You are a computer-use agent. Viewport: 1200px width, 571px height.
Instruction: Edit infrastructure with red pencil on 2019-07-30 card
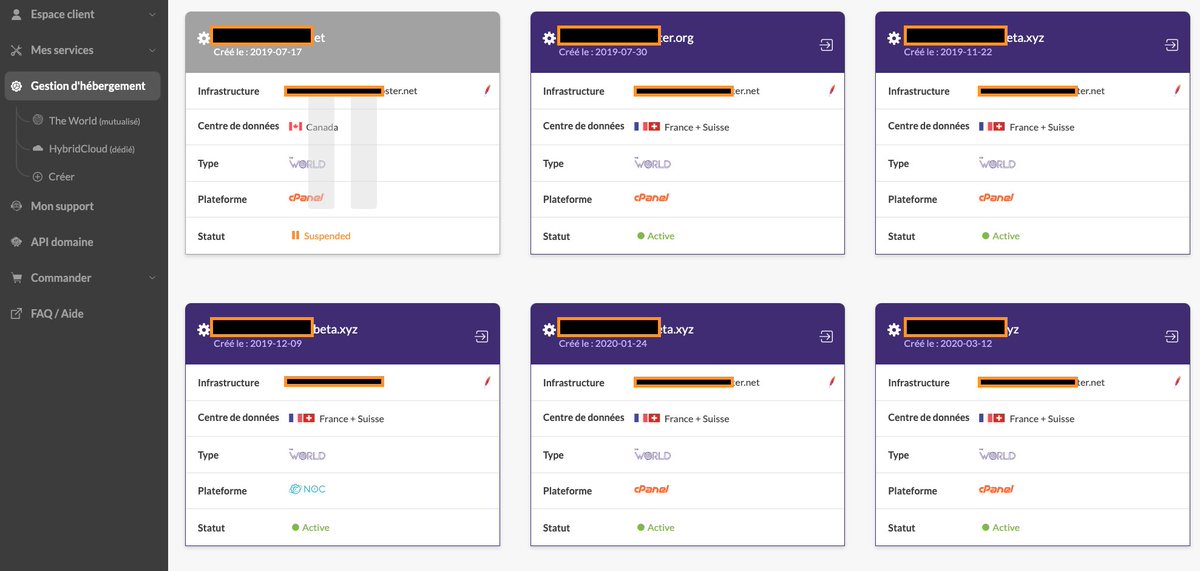(832, 90)
